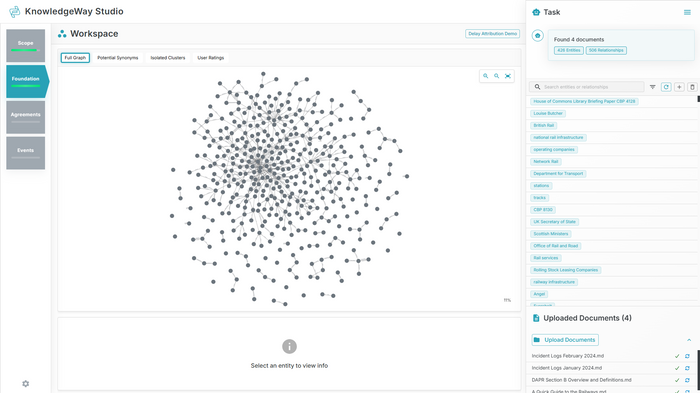Click the Delay Attribution Demo button

[492, 34]
